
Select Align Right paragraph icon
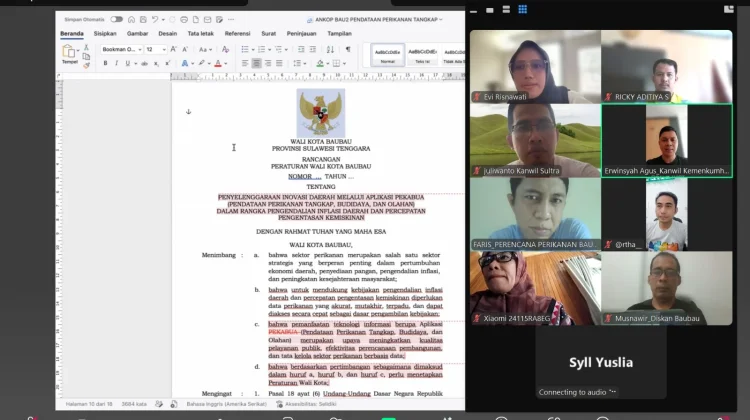268,63
